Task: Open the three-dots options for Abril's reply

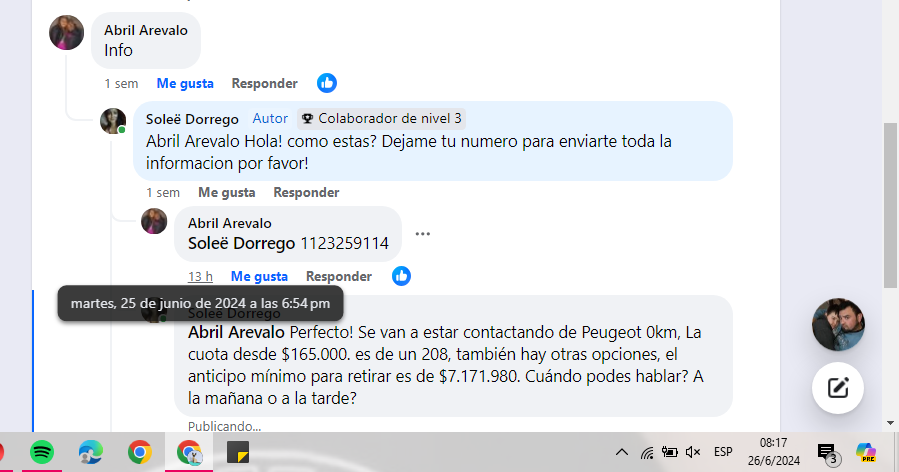Action: (423, 234)
